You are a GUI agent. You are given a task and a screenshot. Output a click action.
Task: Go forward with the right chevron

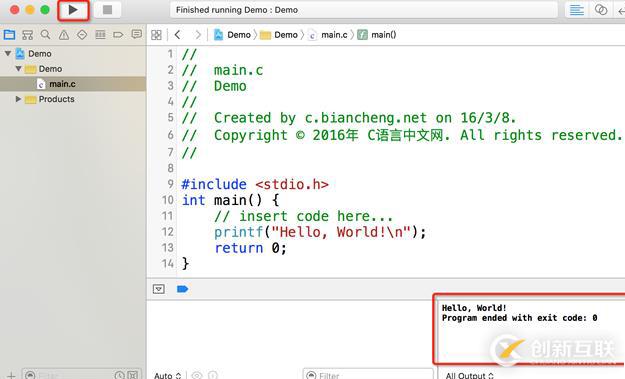click(x=197, y=35)
